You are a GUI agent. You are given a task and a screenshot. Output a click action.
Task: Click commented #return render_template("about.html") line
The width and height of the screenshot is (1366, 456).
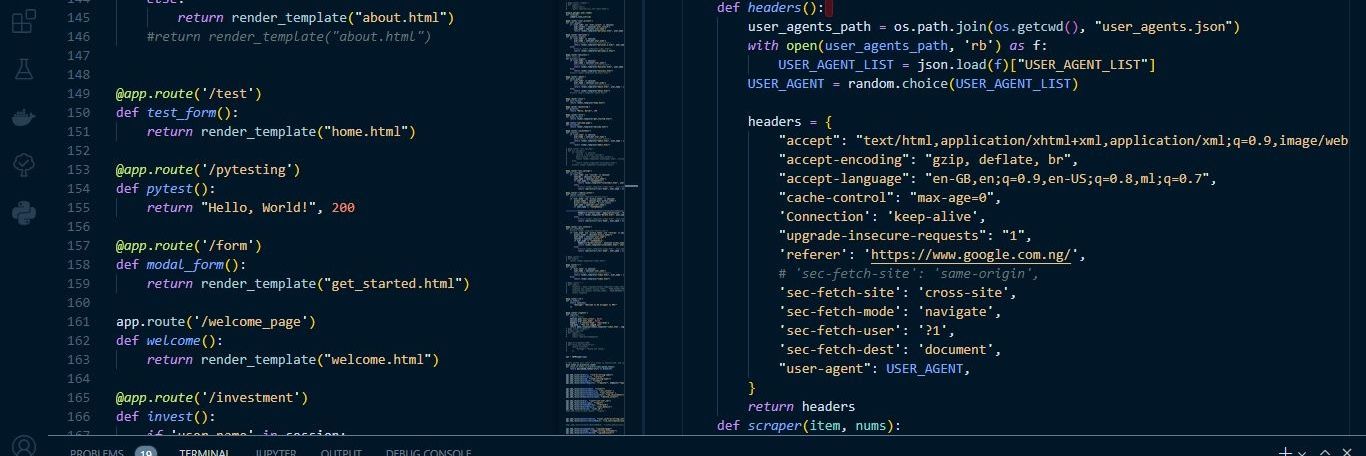click(x=289, y=36)
